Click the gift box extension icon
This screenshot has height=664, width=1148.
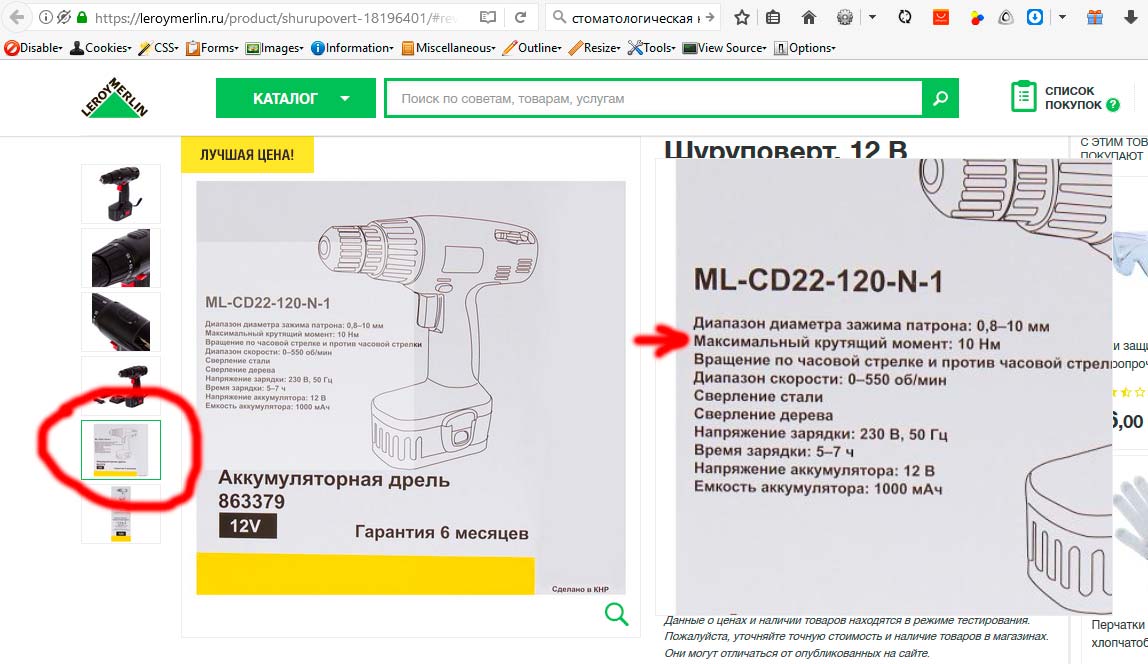tap(1095, 18)
